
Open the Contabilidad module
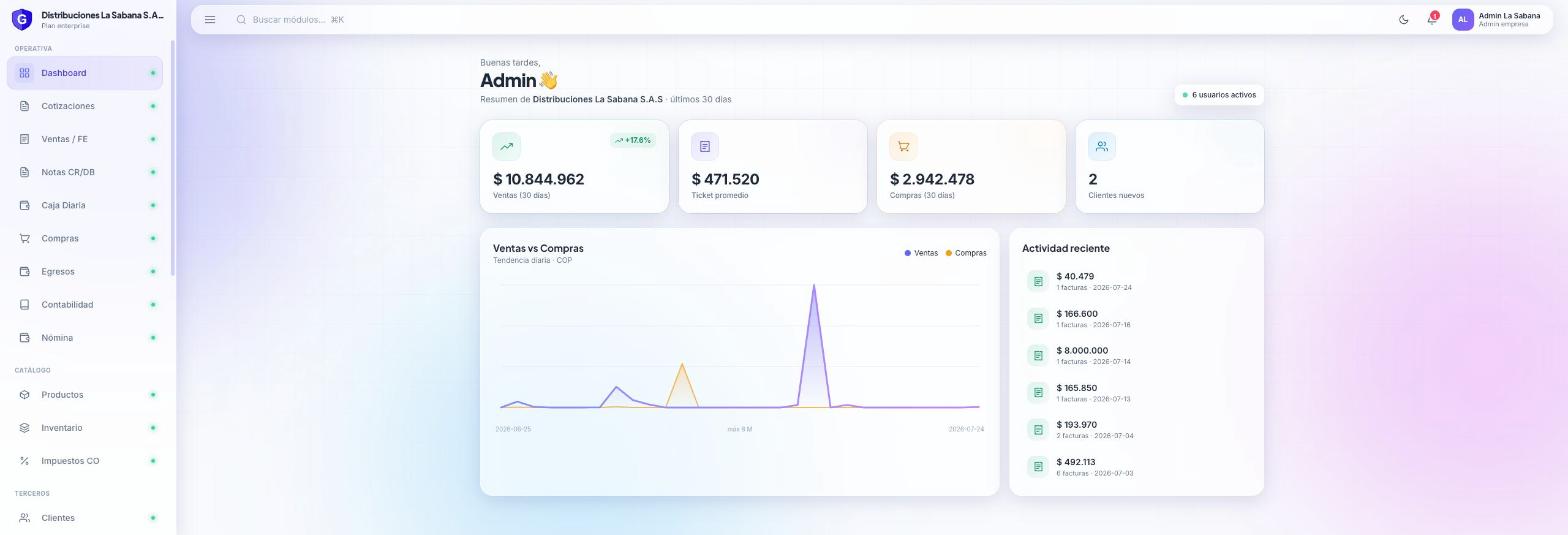tap(85, 304)
